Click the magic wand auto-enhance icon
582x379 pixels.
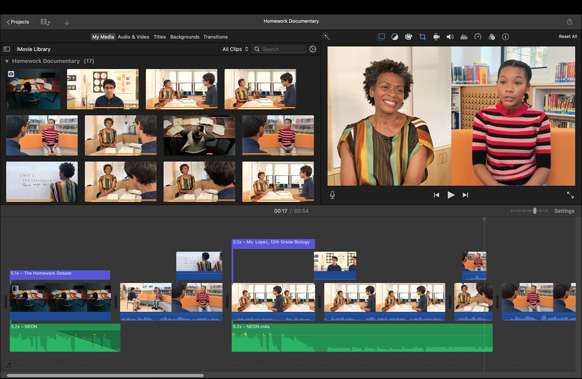click(x=326, y=36)
